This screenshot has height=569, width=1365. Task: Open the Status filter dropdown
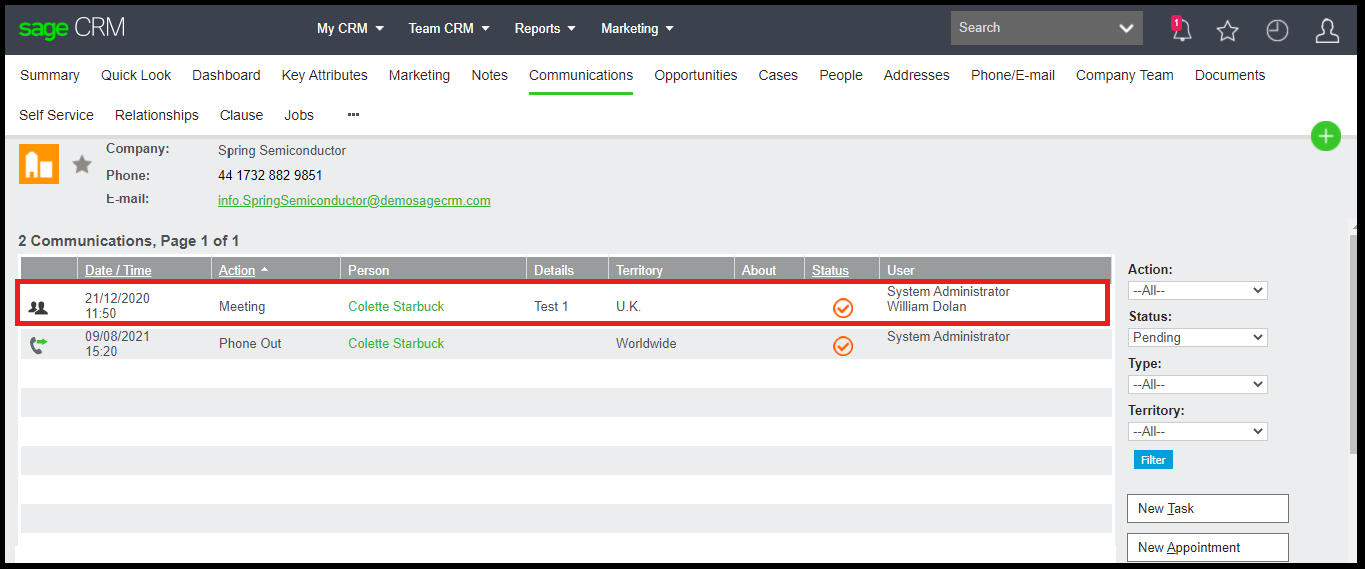[x=1197, y=337]
